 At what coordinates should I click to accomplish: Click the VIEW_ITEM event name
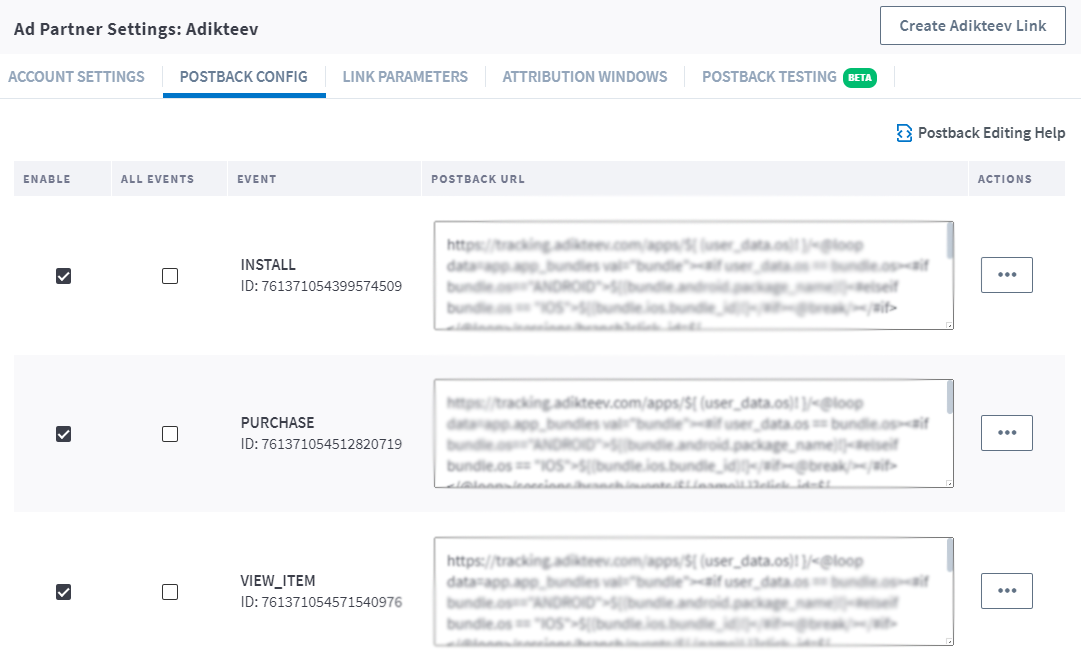pyautogui.click(x=278, y=581)
